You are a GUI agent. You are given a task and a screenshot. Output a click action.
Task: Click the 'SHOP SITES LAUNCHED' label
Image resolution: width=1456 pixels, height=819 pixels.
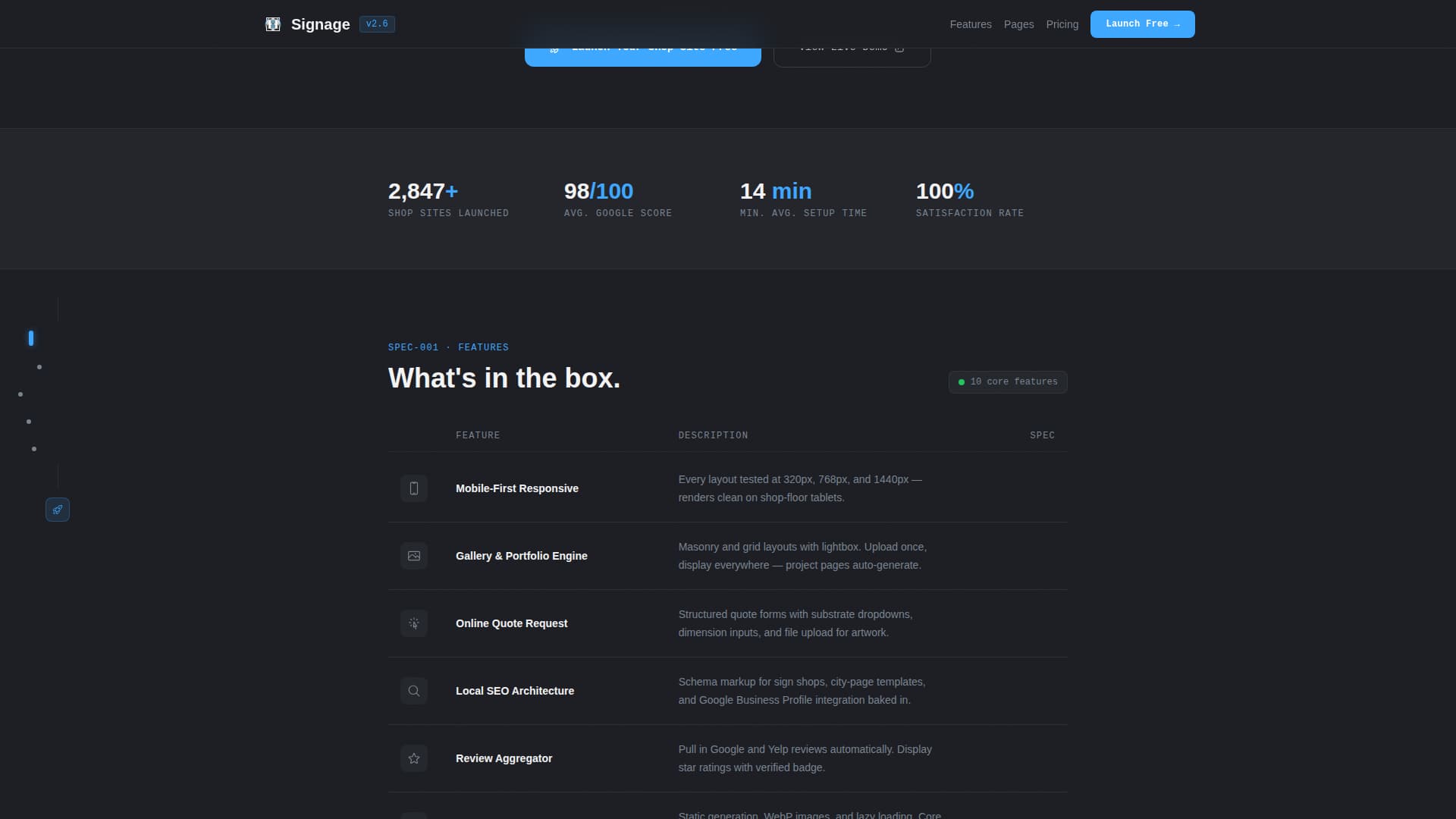(448, 213)
